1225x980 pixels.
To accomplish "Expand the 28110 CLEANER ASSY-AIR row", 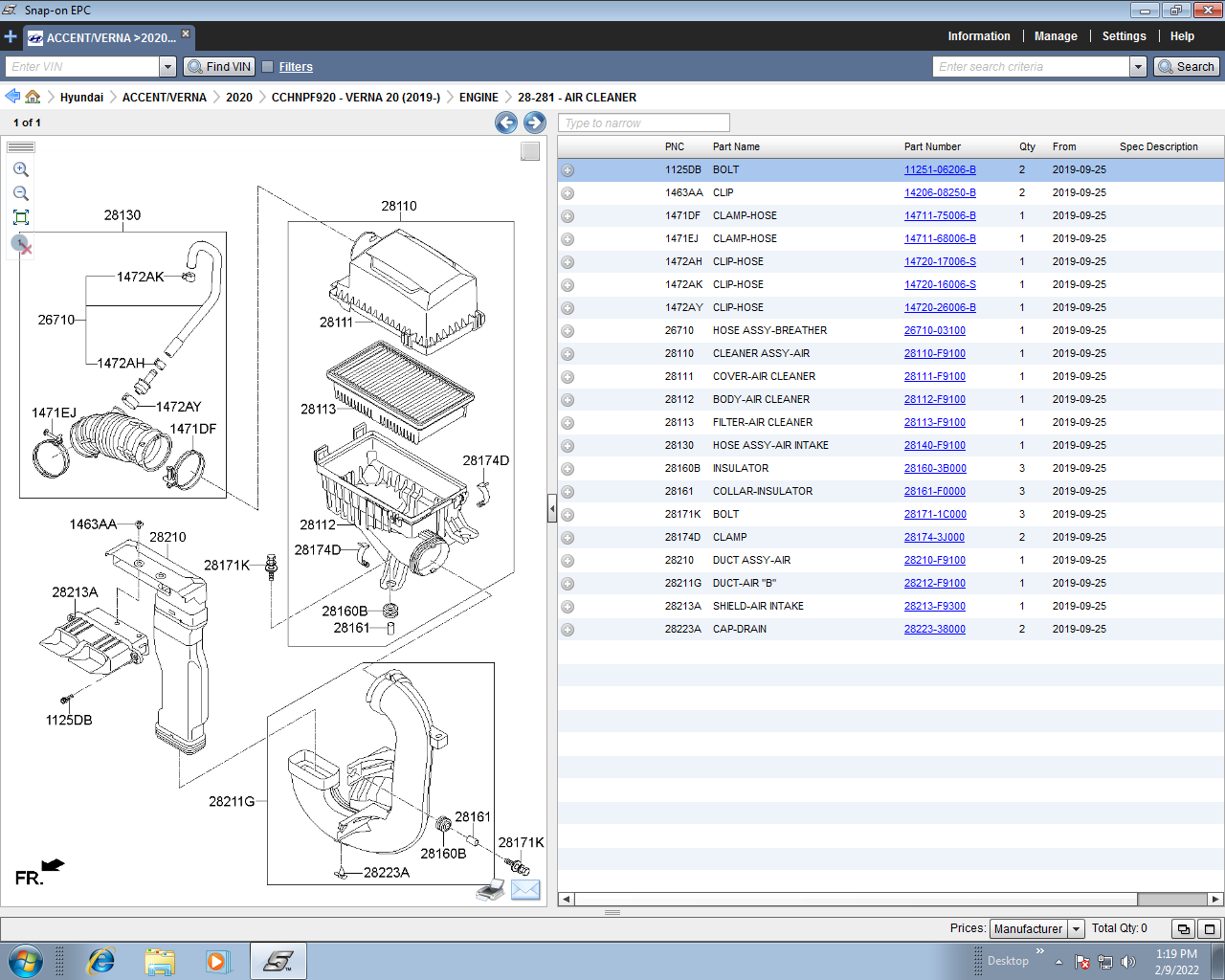I will tap(568, 354).
